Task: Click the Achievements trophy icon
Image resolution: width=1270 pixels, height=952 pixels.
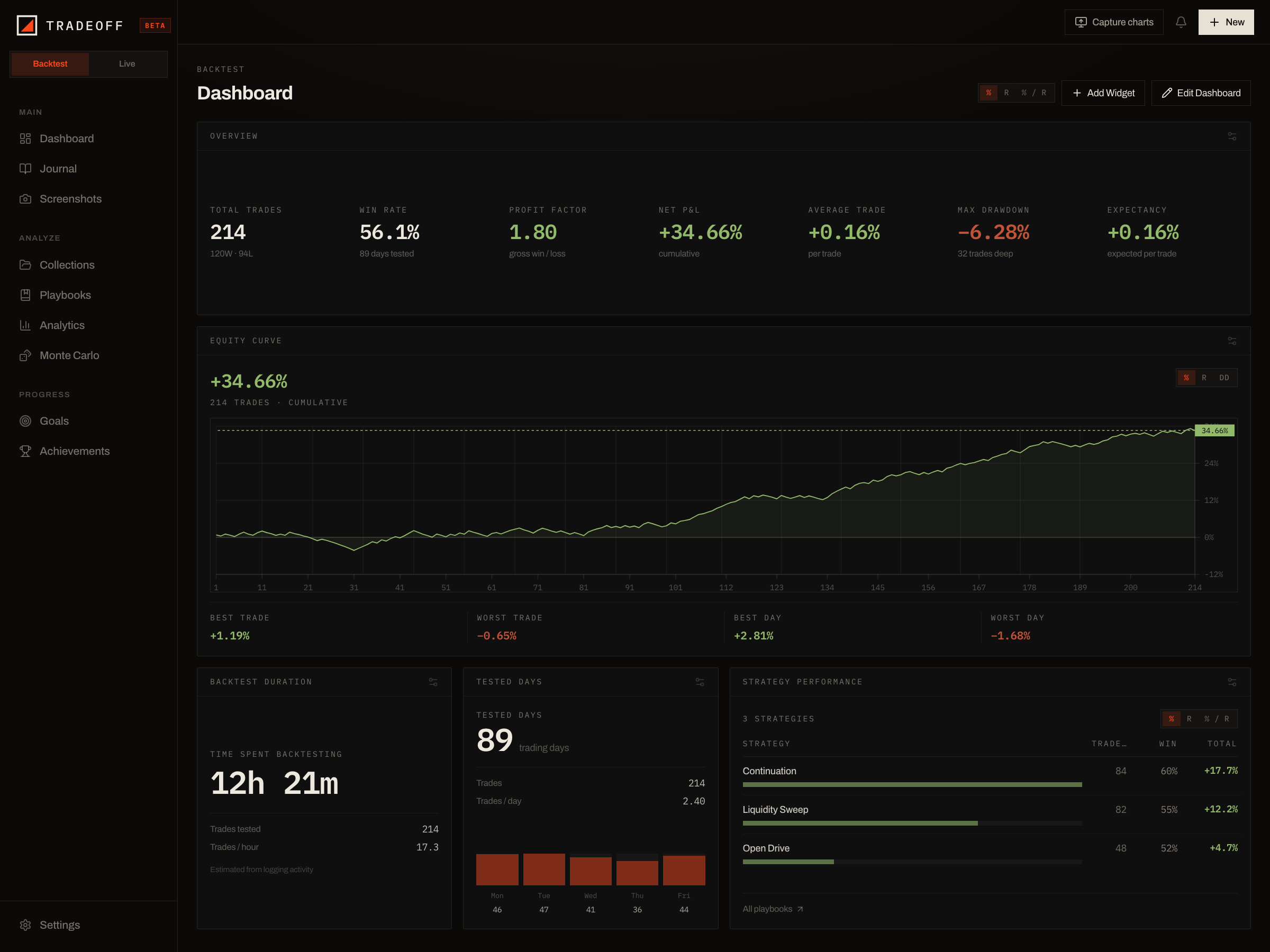Action: click(x=25, y=451)
